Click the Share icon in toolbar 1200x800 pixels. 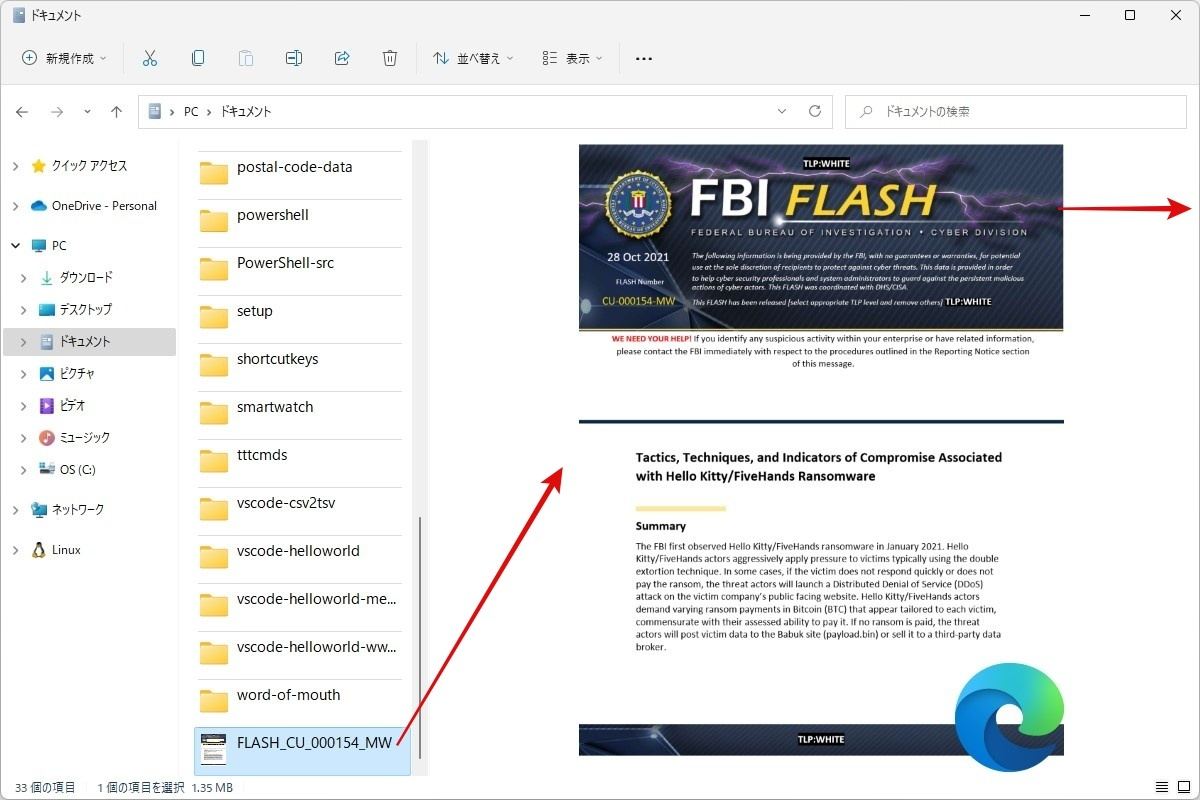342,58
